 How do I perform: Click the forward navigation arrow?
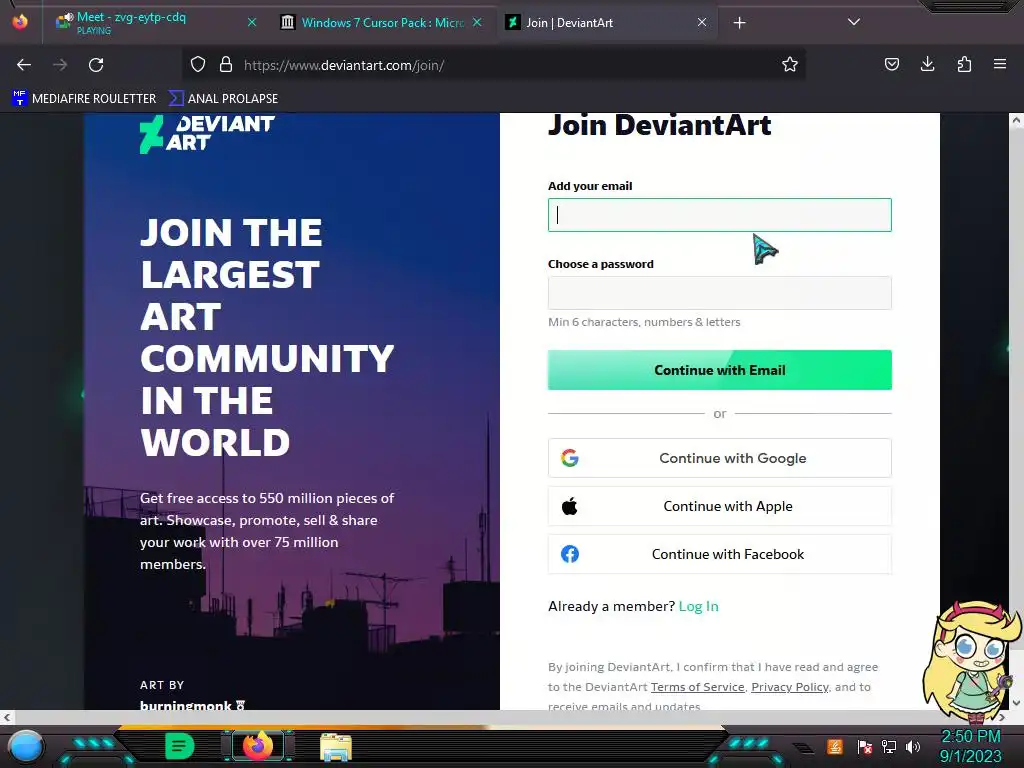coord(60,65)
